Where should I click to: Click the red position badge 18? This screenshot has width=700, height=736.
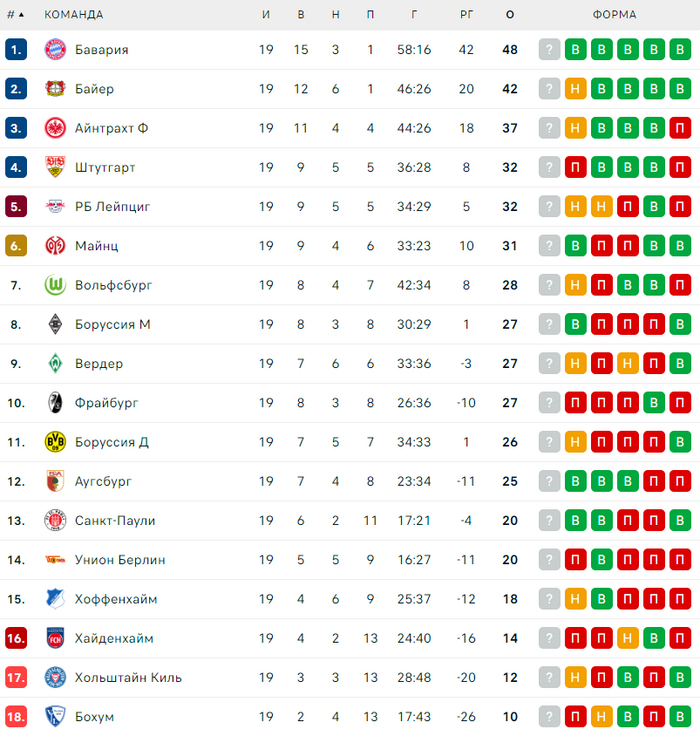[16, 717]
